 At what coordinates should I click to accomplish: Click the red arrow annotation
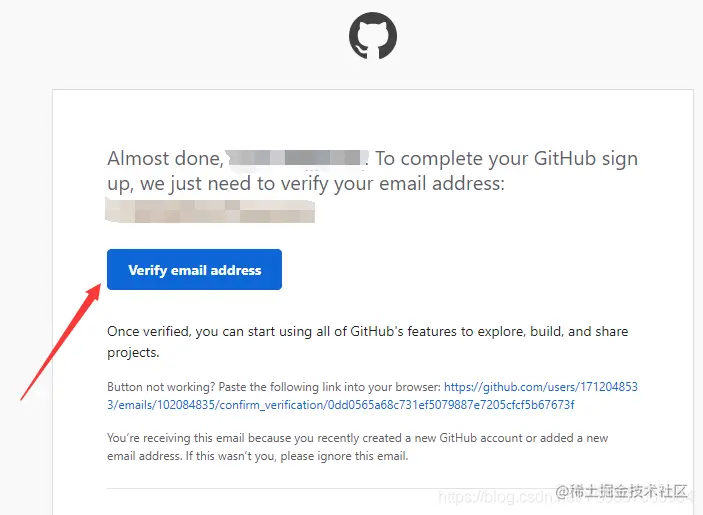[x=61, y=342]
